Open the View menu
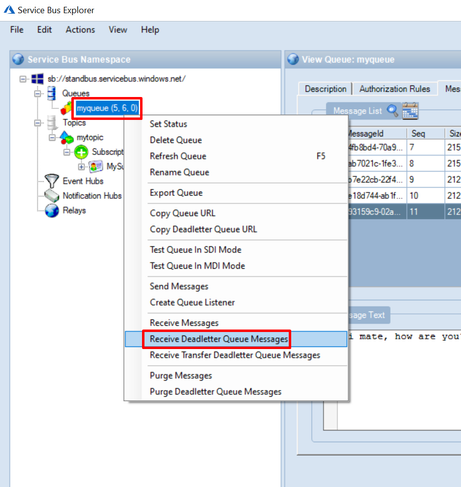The image size is (461, 487). (118, 30)
